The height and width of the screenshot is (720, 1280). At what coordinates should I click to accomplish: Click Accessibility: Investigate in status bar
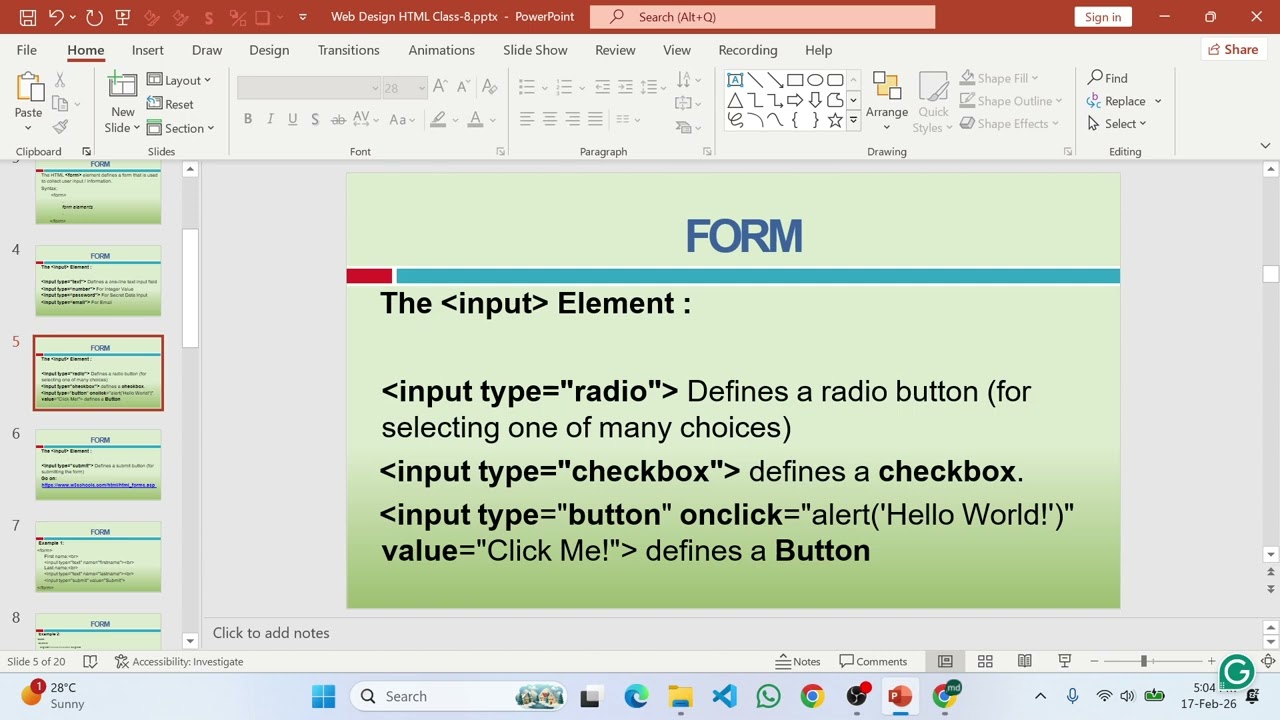pos(179,661)
